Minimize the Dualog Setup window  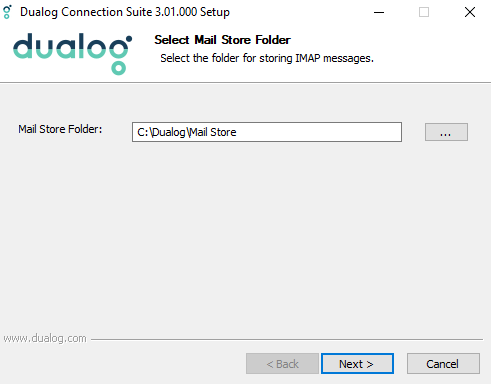(379, 12)
